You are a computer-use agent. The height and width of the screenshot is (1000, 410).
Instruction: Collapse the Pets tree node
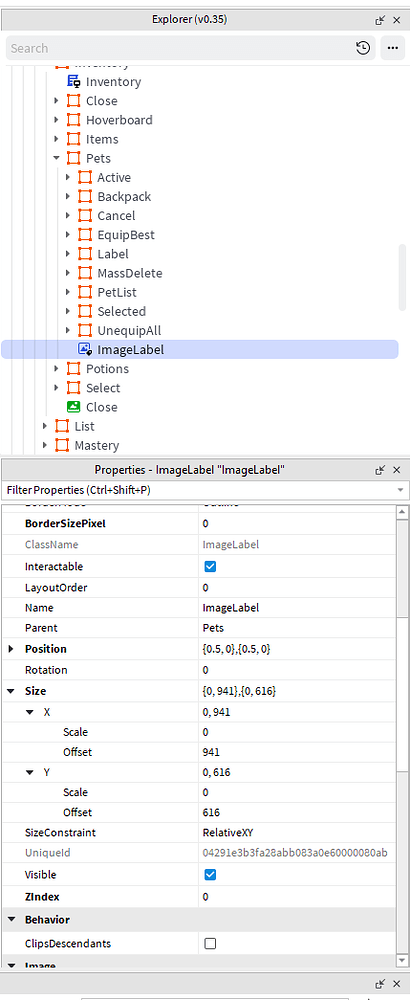[x=57, y=158]
